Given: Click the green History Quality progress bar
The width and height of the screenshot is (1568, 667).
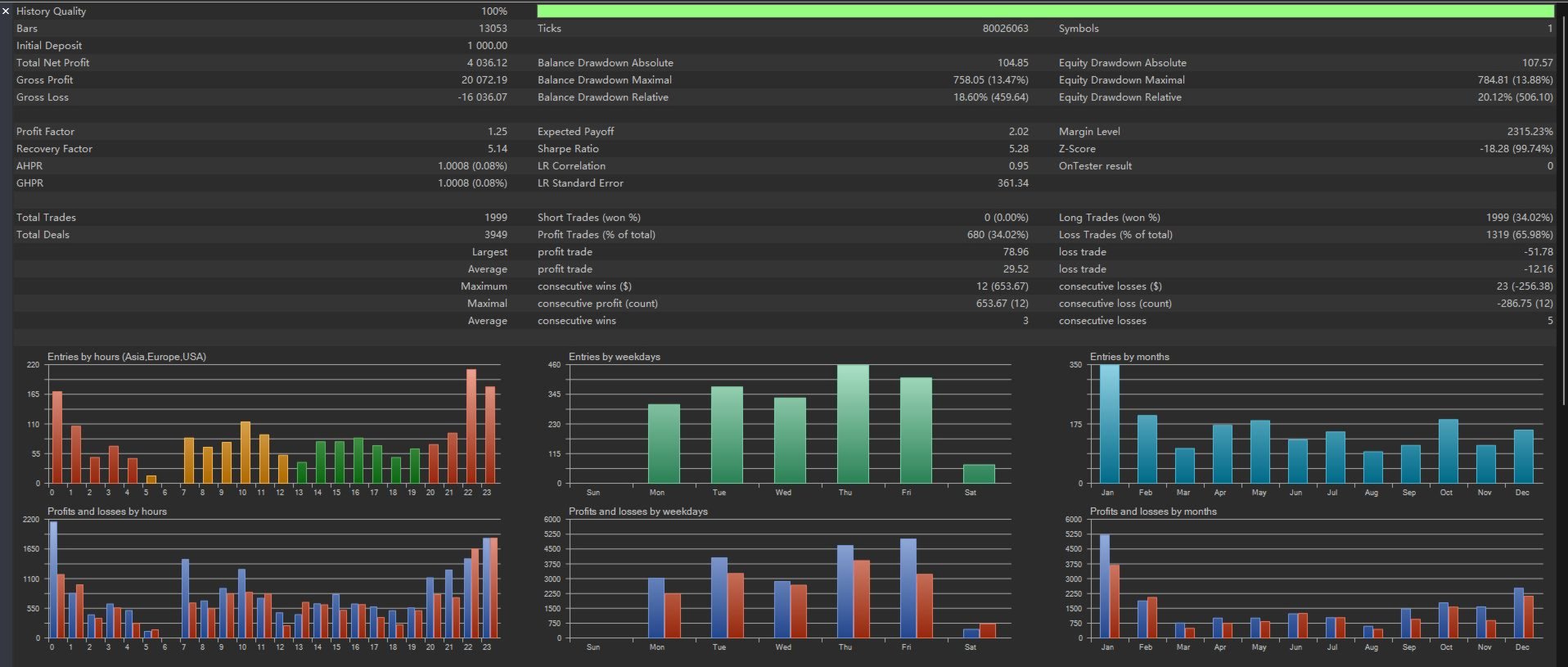Looking at the screenshot, I should [1045, 11].
